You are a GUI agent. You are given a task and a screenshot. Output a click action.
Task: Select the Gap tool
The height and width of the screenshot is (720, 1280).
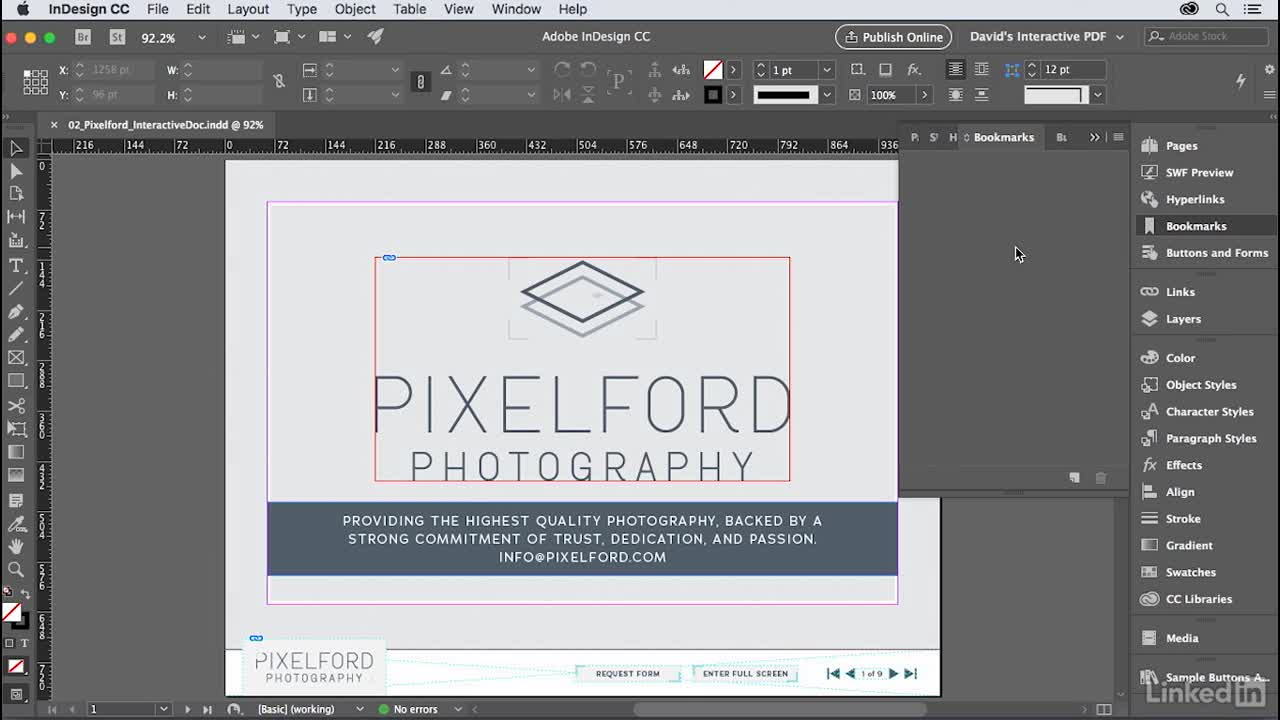[16, 217]
